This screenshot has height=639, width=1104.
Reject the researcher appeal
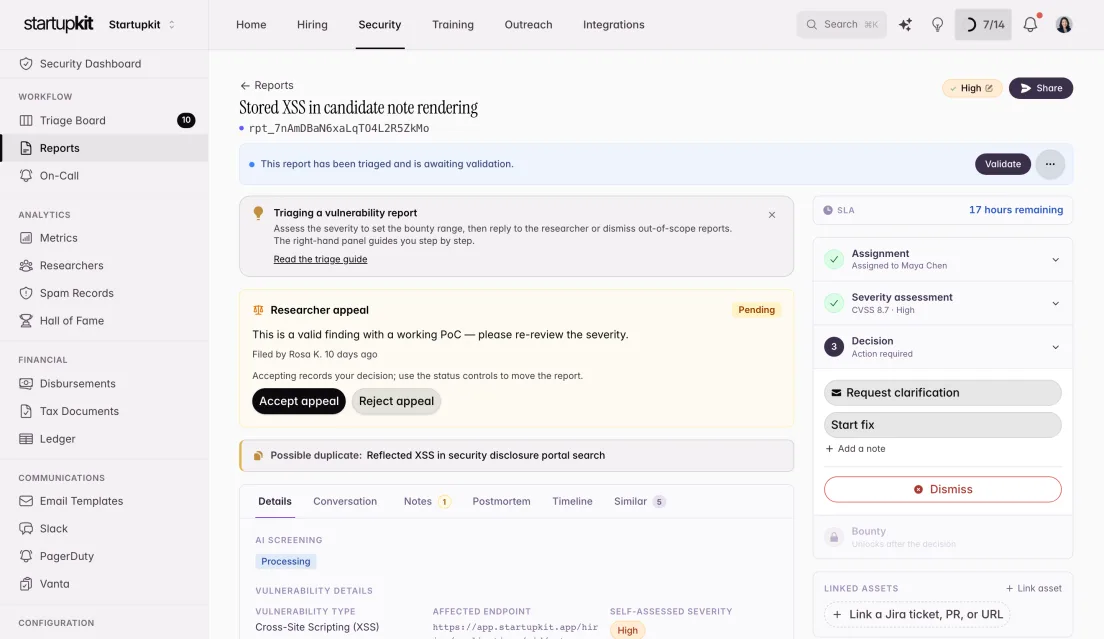pyautogui.click(x=396, y=401)
